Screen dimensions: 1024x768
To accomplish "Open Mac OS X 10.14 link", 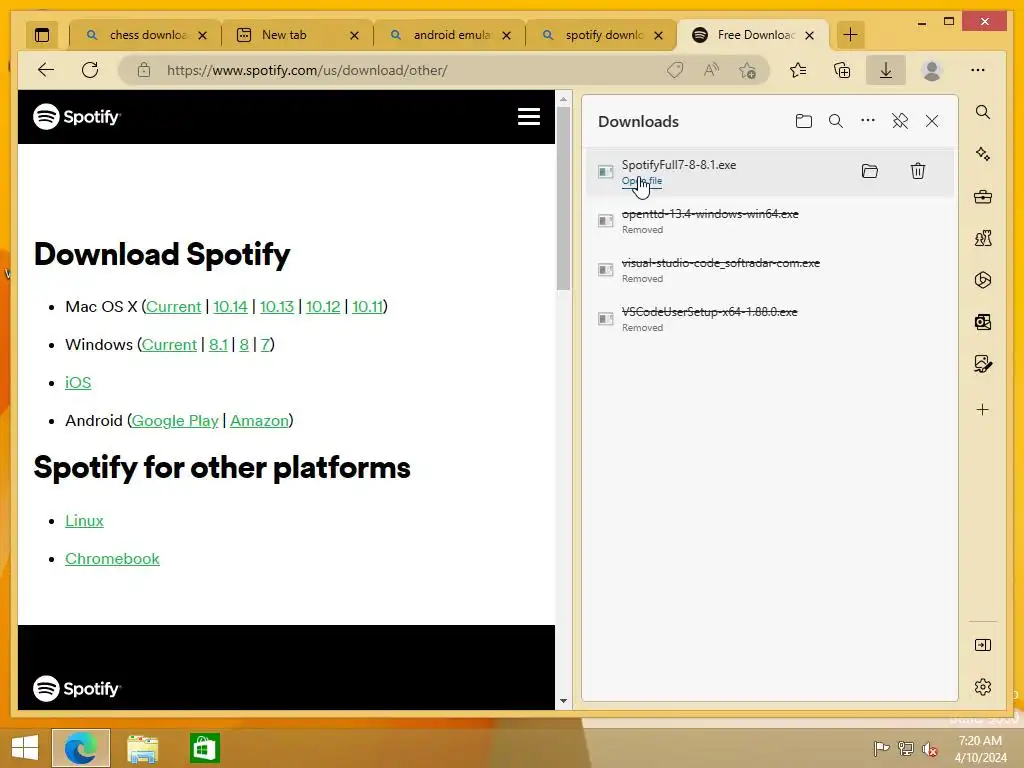I will click(x=231, y=306).
